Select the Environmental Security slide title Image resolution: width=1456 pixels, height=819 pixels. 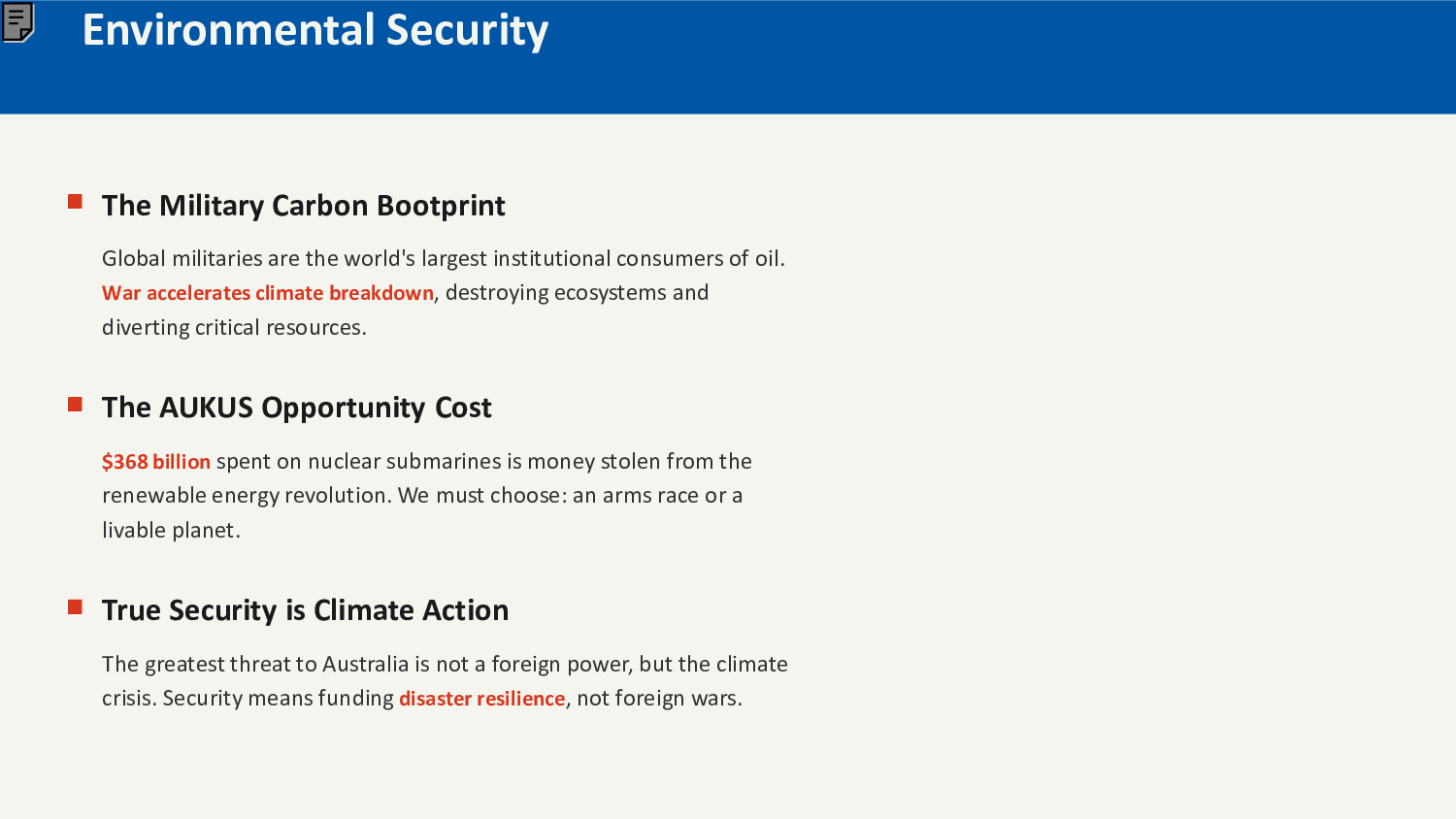click(314, 30)
